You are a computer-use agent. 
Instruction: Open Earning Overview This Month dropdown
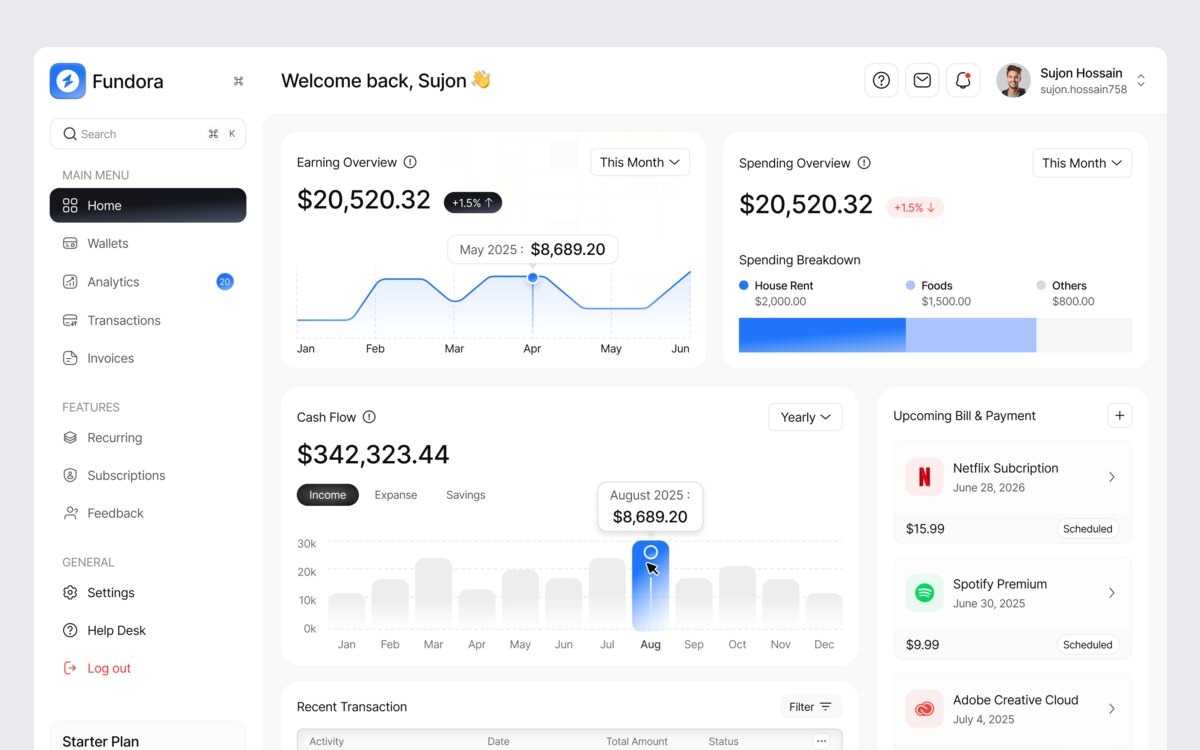tap(640, 162)
